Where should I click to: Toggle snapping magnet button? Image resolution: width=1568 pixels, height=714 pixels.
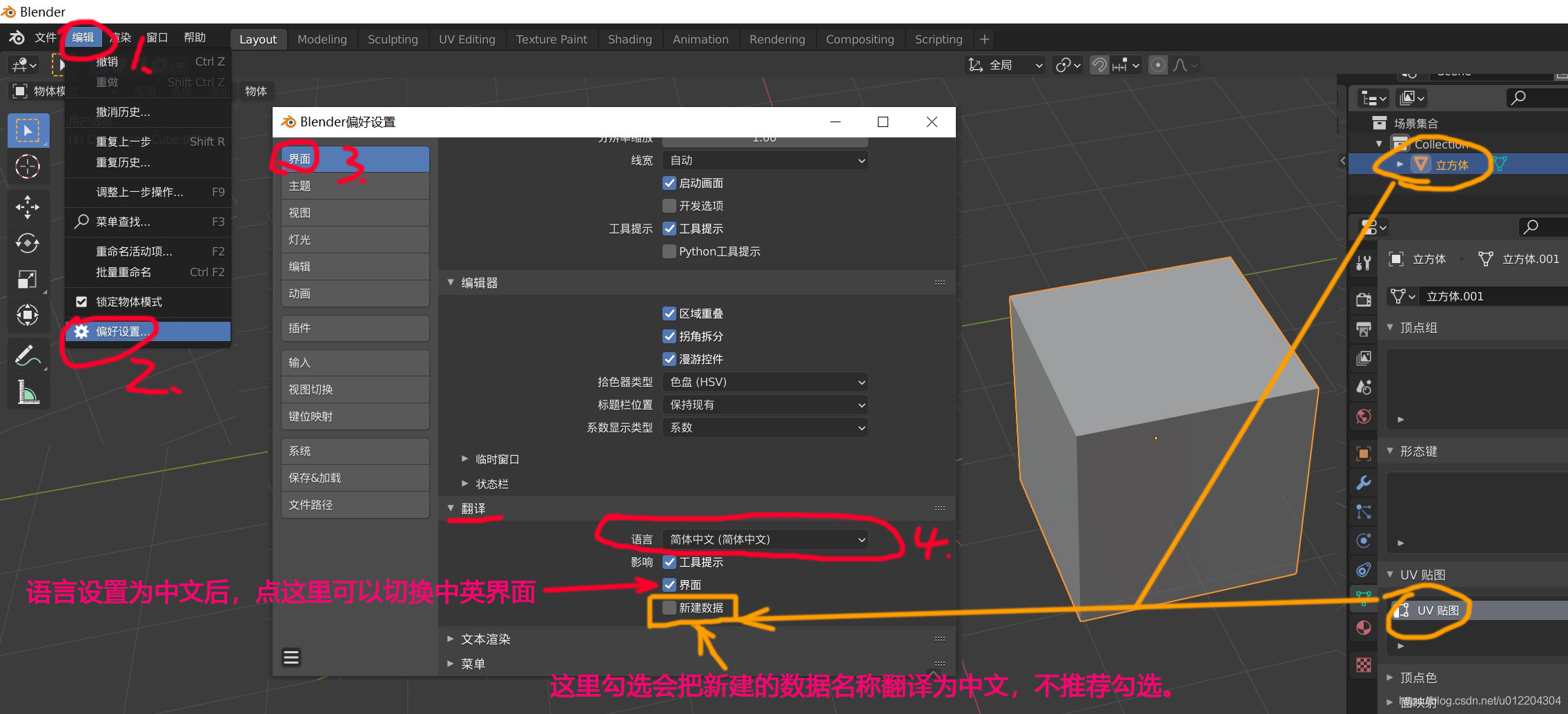(x=1099, y=65)
